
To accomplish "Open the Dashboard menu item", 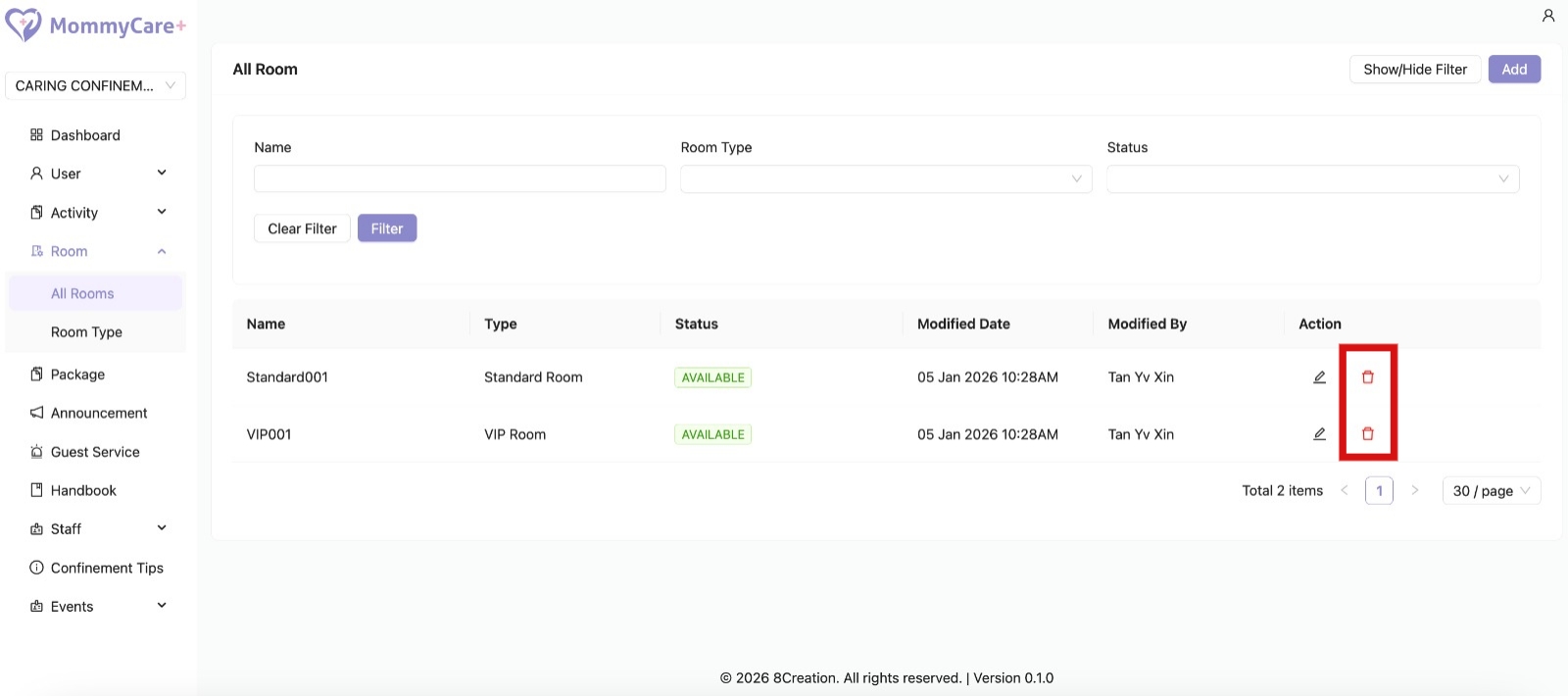I will [85, 135].
